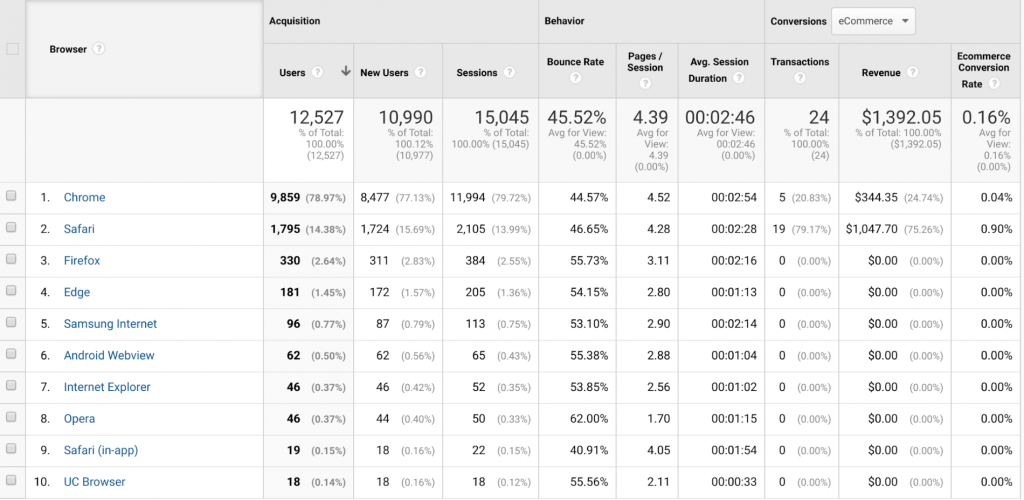
Task: Click Edge pages per session 2.80
Action: (x=658, y=292)
